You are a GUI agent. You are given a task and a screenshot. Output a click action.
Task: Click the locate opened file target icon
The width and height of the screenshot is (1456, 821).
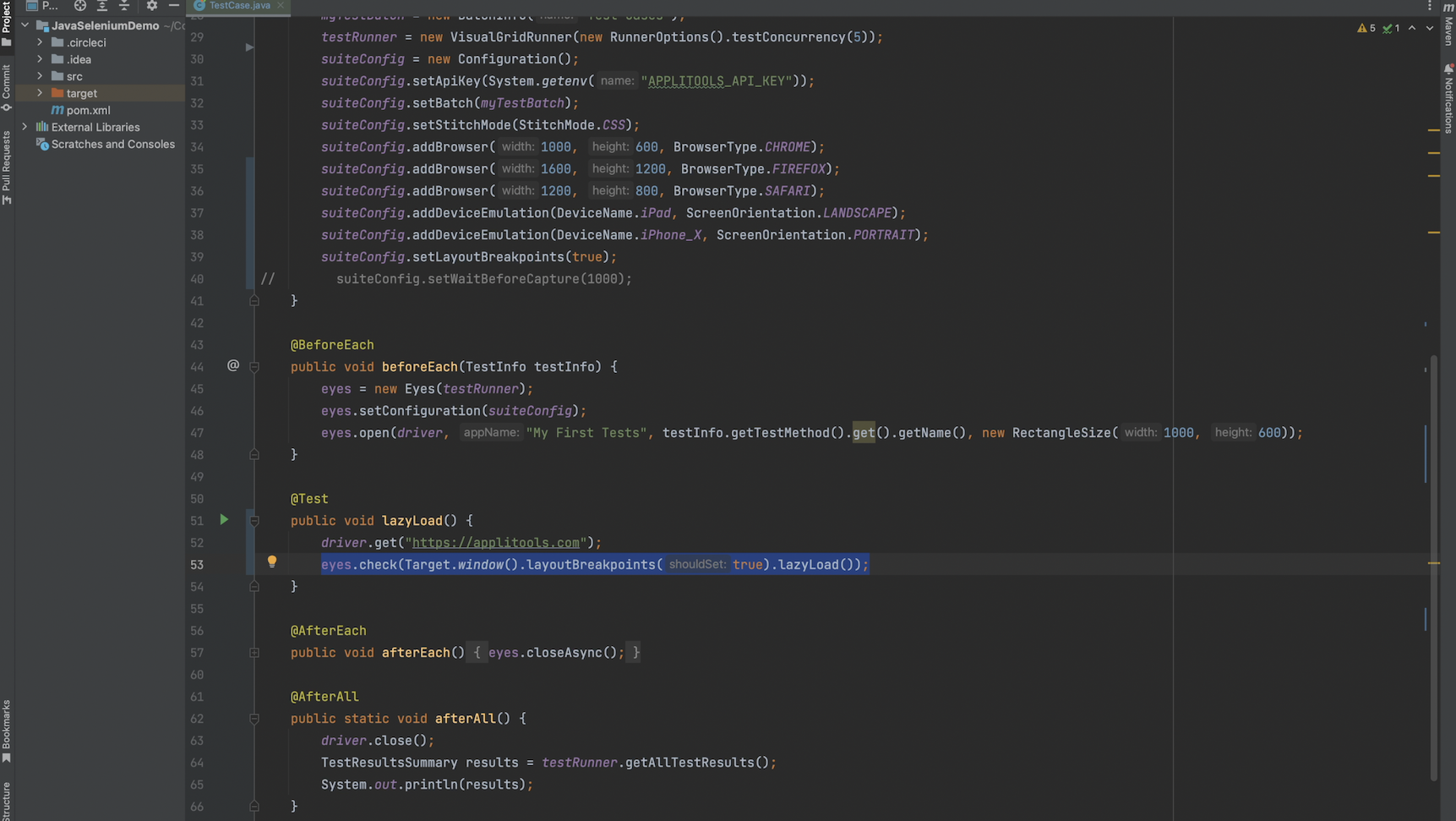coord(79,5)
